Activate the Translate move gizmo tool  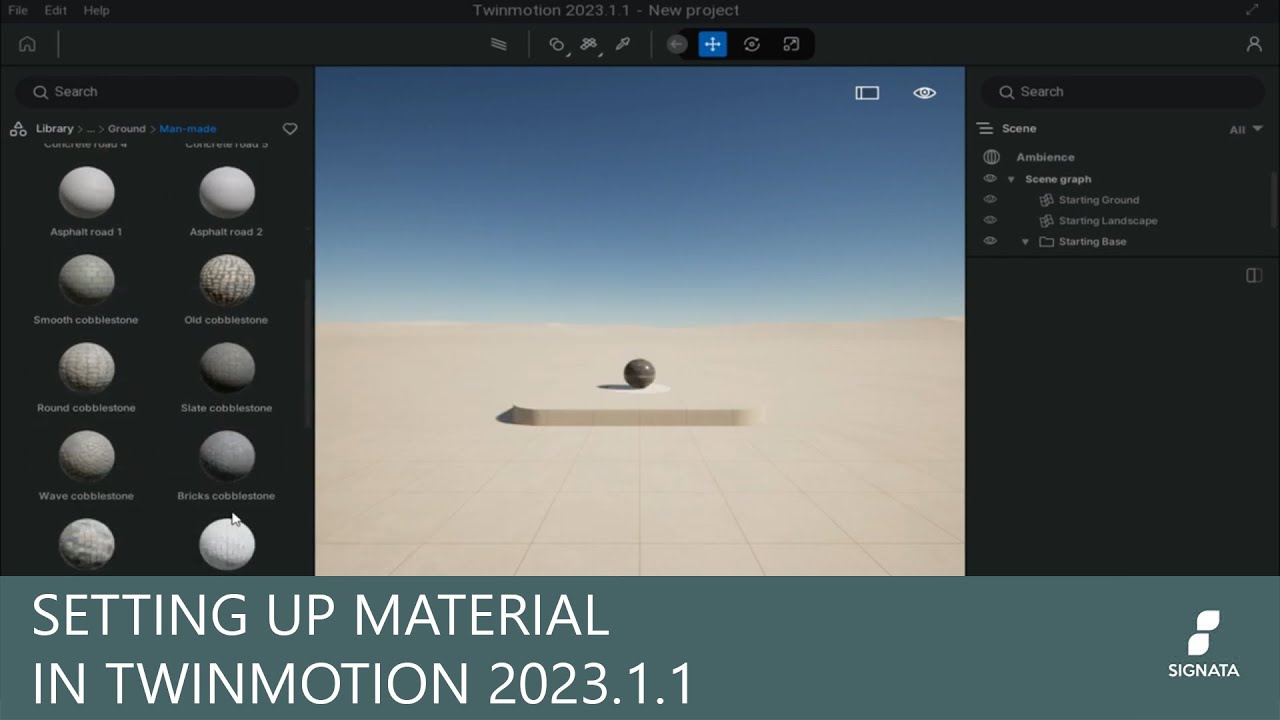pyautogui.click(x=712, y=44)
